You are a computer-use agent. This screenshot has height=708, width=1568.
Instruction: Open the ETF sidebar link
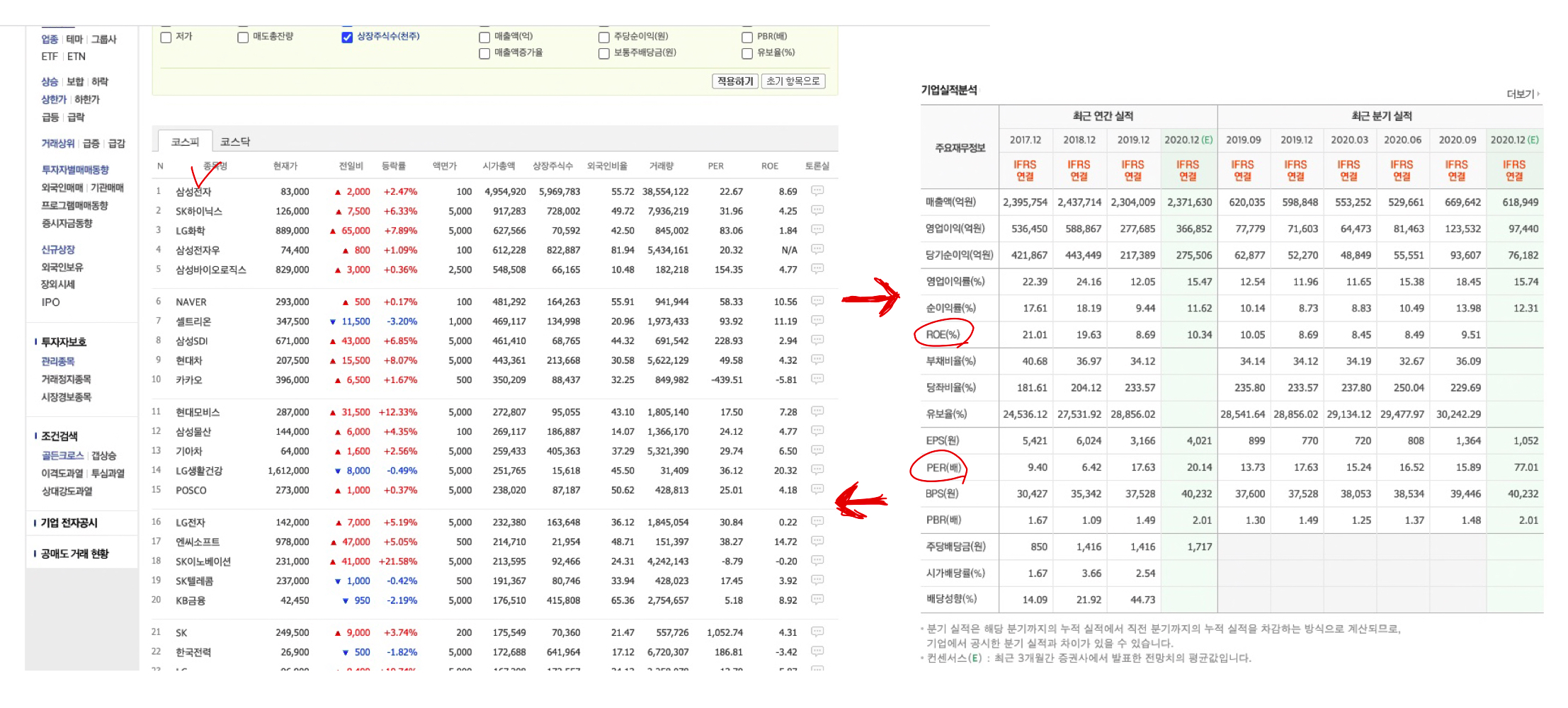[50, 57]
